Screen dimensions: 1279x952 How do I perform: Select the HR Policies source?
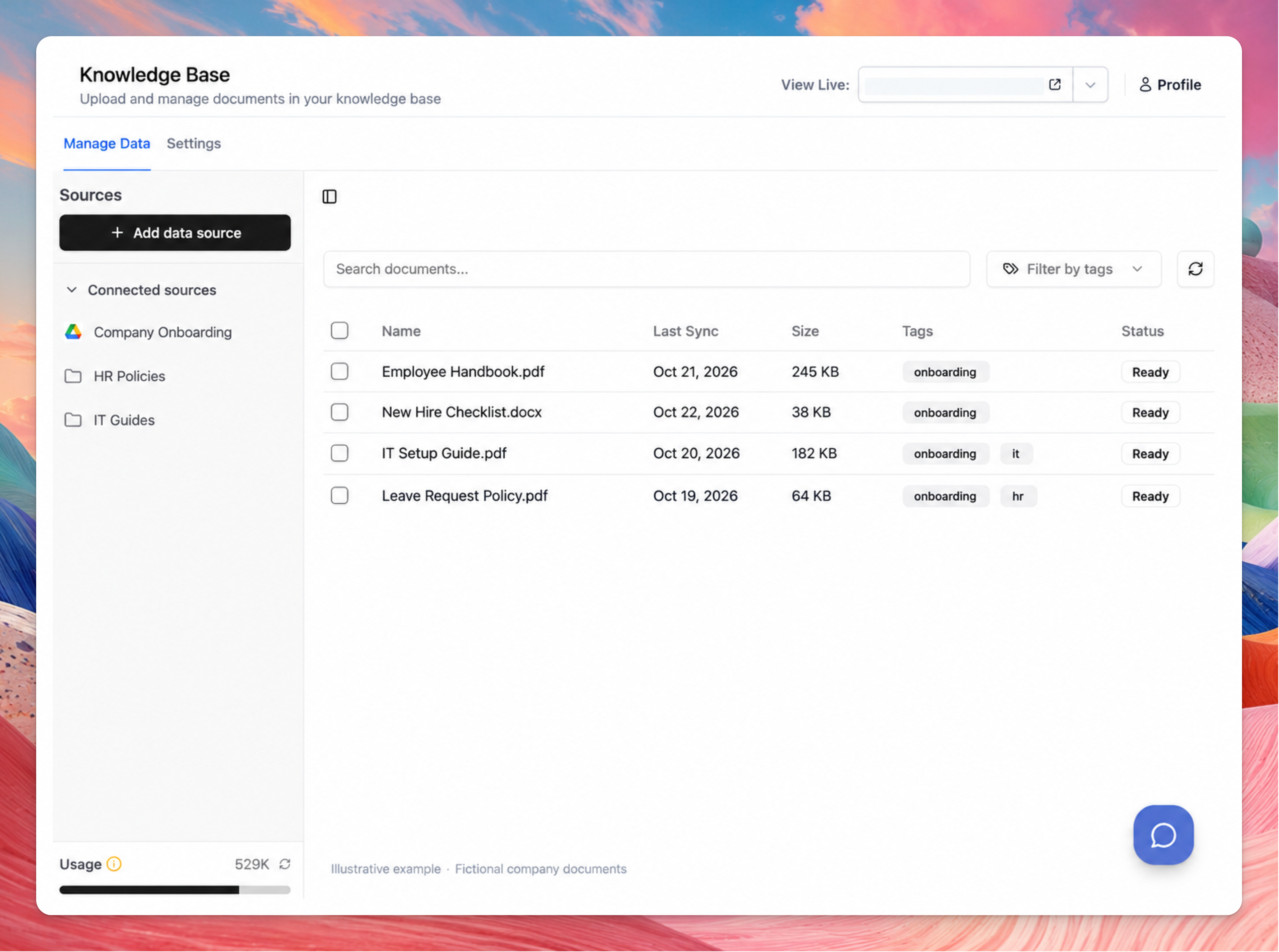click(129, 376)
